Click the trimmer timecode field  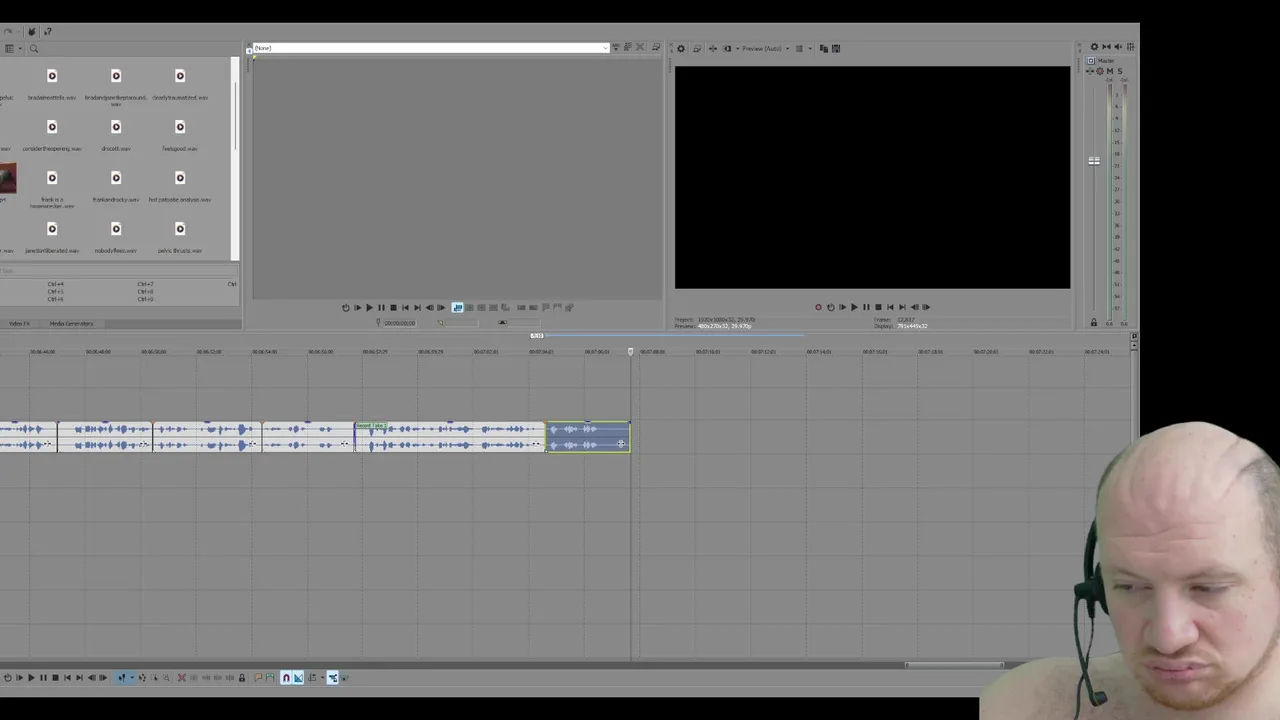pos(400,323)
